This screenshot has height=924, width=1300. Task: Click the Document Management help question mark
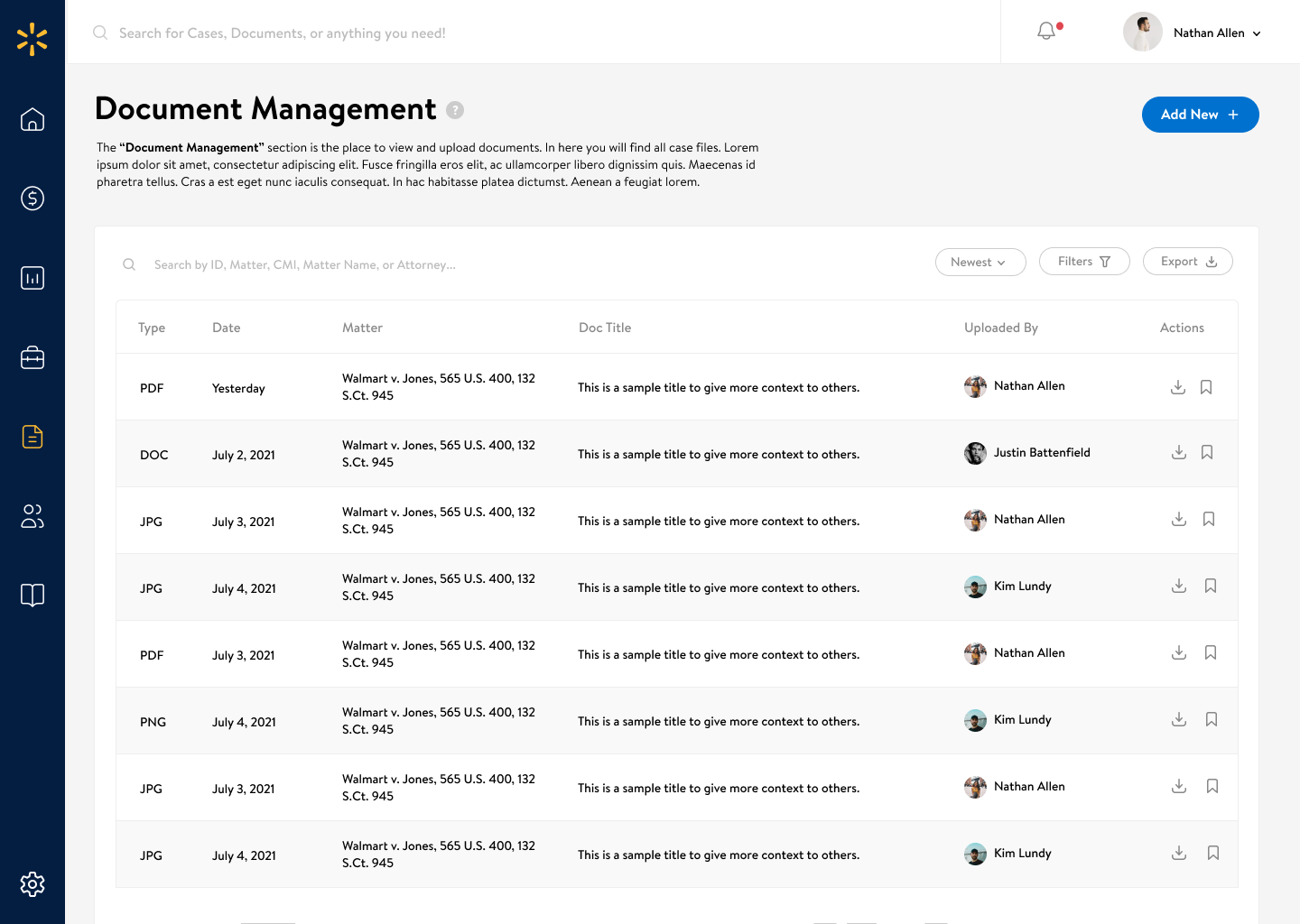(x=456, y=109)
